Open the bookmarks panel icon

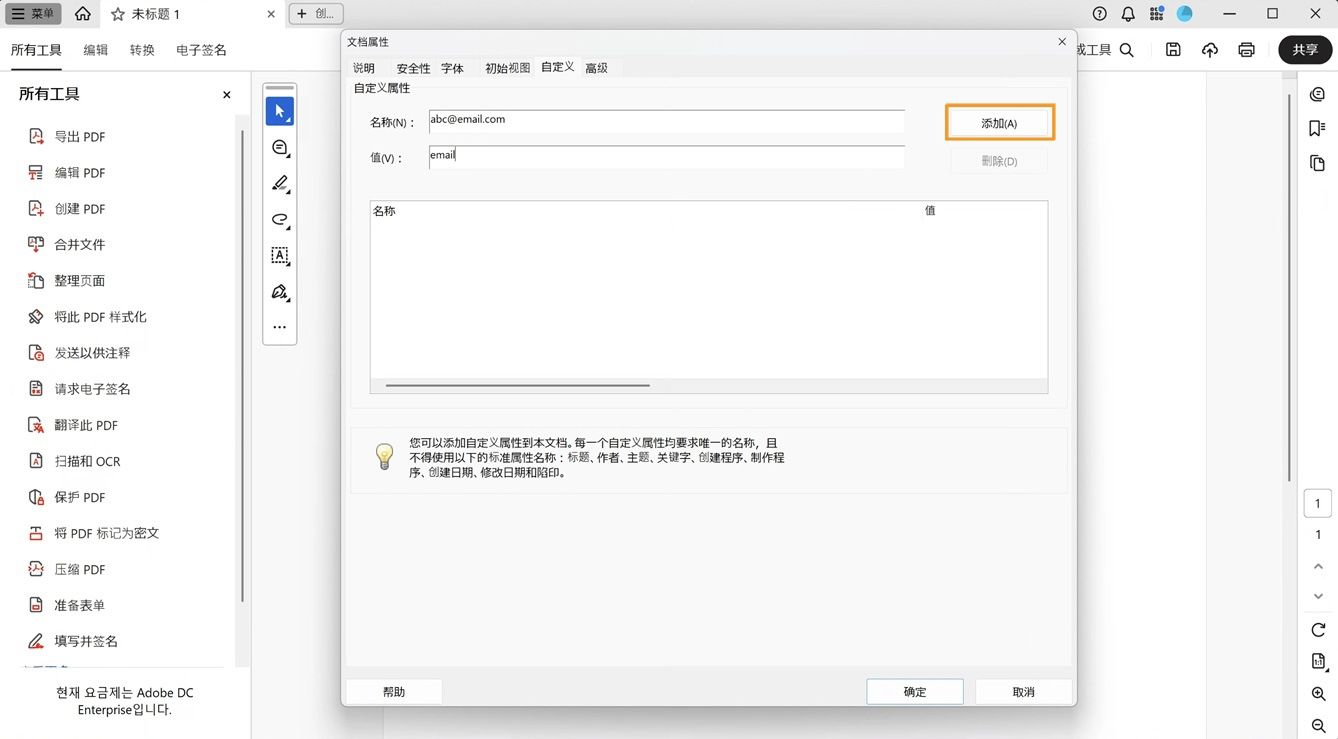point(1317,128)
